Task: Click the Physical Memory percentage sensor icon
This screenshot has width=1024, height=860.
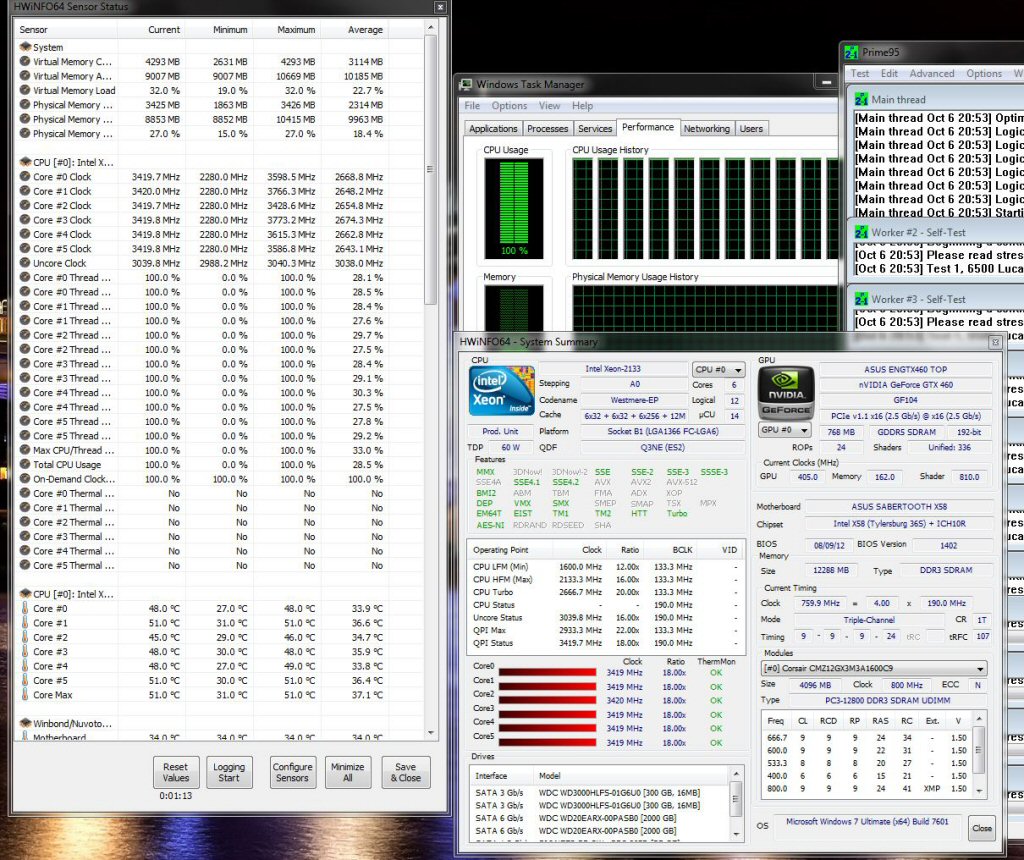Action: (x=25, y=133)
